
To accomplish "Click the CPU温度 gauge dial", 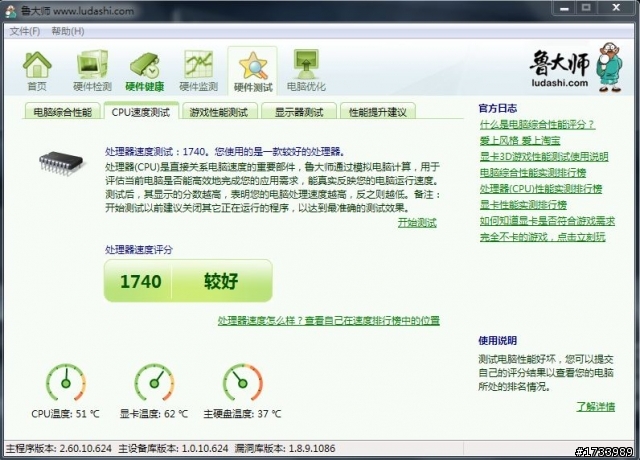I will [x=66, y=382].
